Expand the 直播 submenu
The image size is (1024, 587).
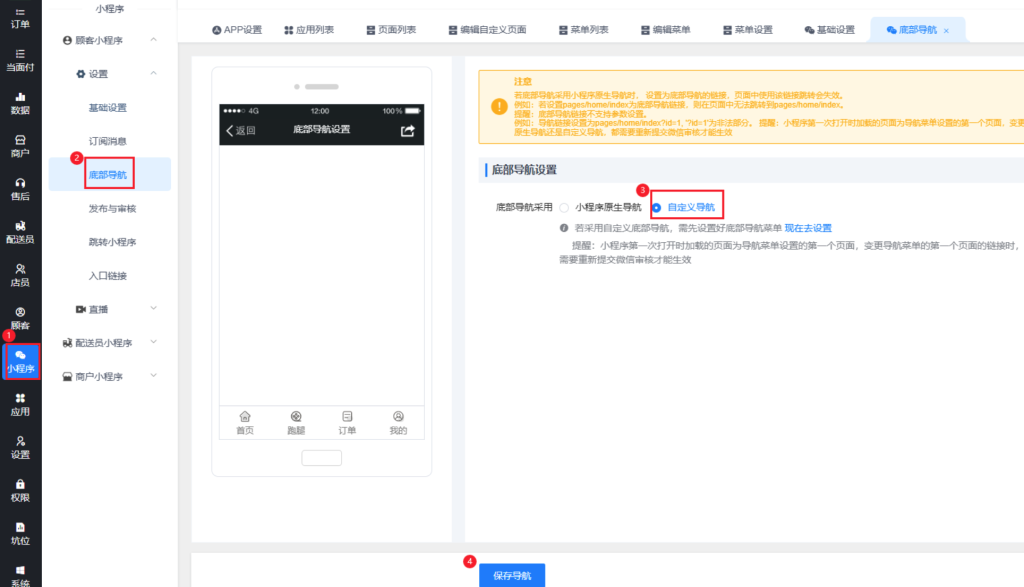(x=153, y=309)
